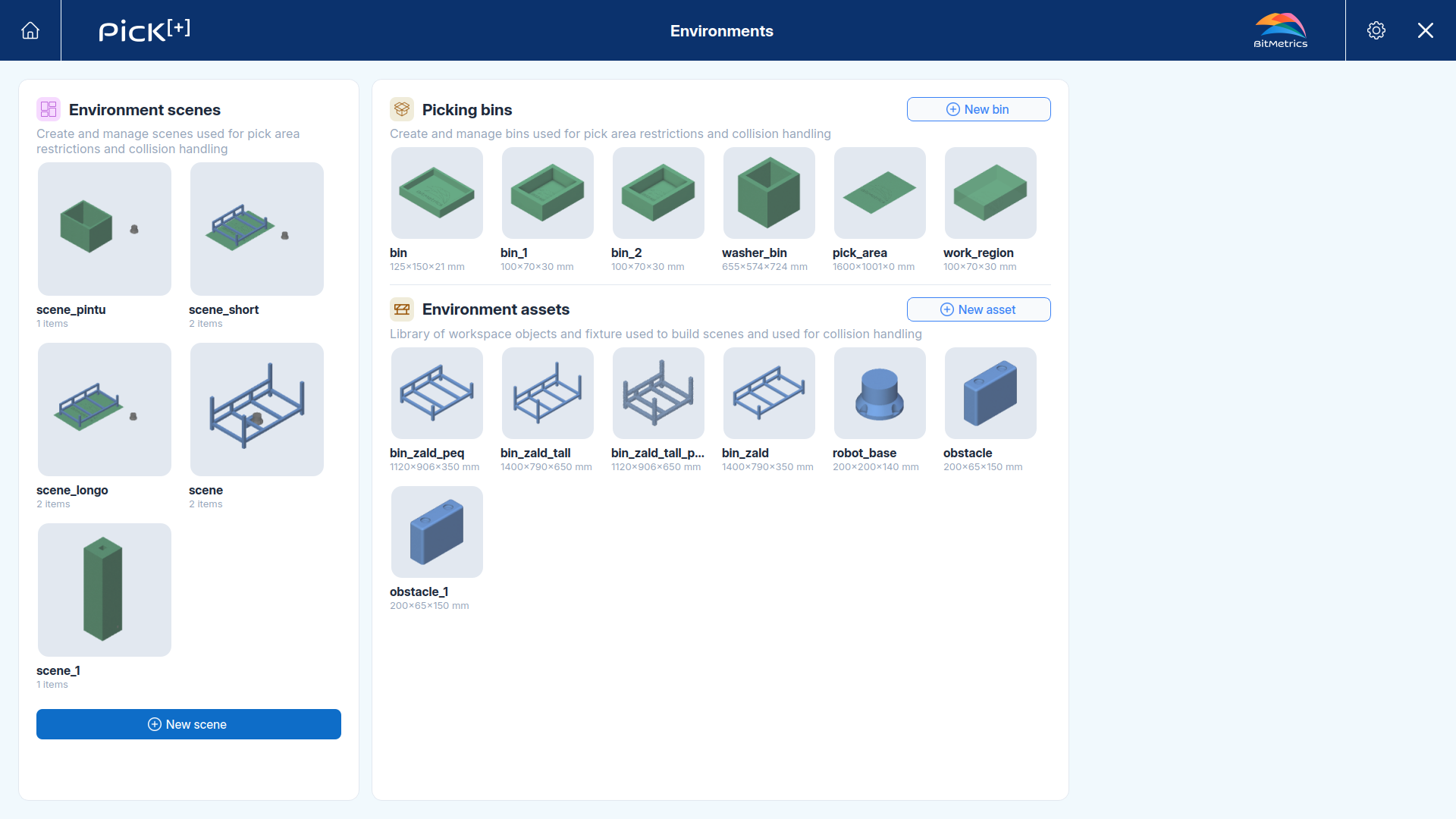Click the bin_zald_tall name text
Viewport: 1456px width, 819px height.
point(535,453)
